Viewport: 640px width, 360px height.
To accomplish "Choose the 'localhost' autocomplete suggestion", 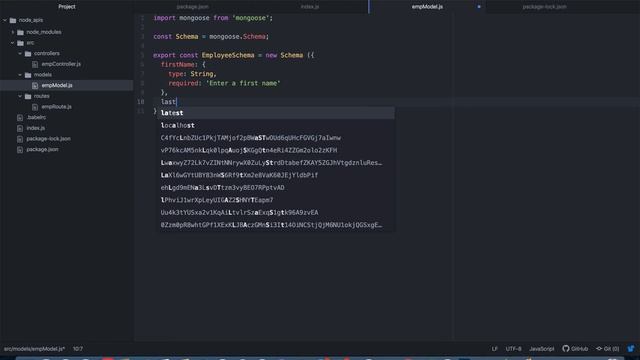I will point(276,125).
